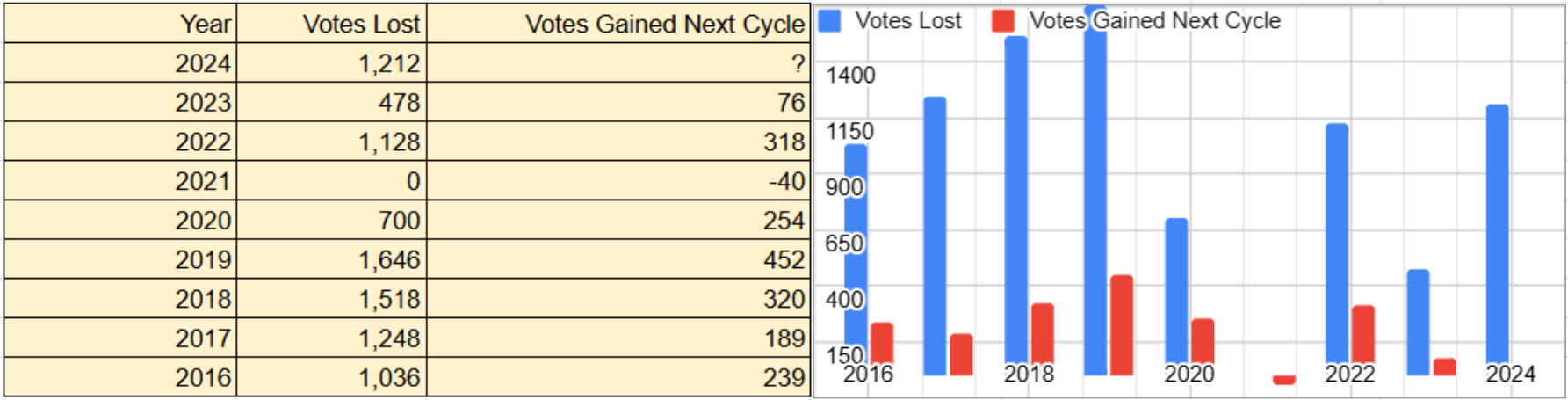The image size is (1568, 400).
Task: Click the cell showing 478 votes lost
Action: tap(331, 103)
